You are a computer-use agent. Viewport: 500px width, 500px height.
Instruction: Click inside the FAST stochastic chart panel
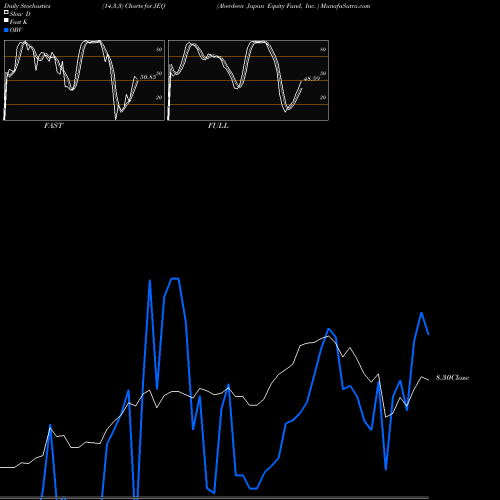[x=84, y=80]
